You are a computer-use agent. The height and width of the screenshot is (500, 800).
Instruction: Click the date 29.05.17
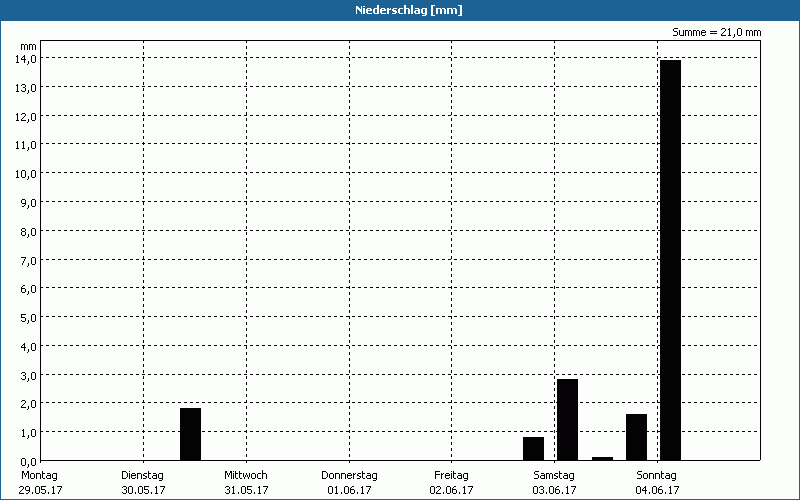point(40,490)
